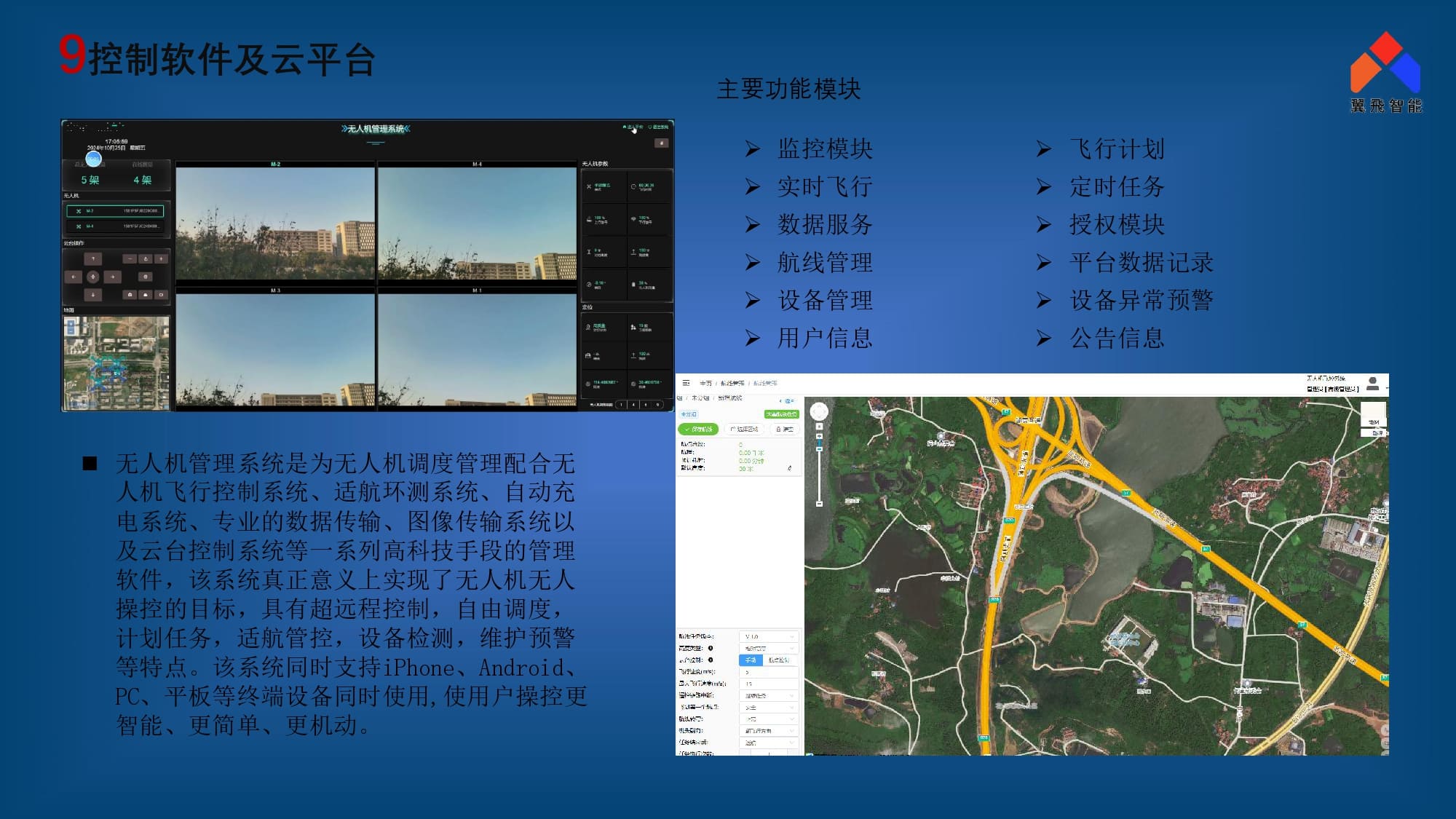Click camera zoom-out minus button
This screenshot has width=1456, height=819.
point(130,258)
